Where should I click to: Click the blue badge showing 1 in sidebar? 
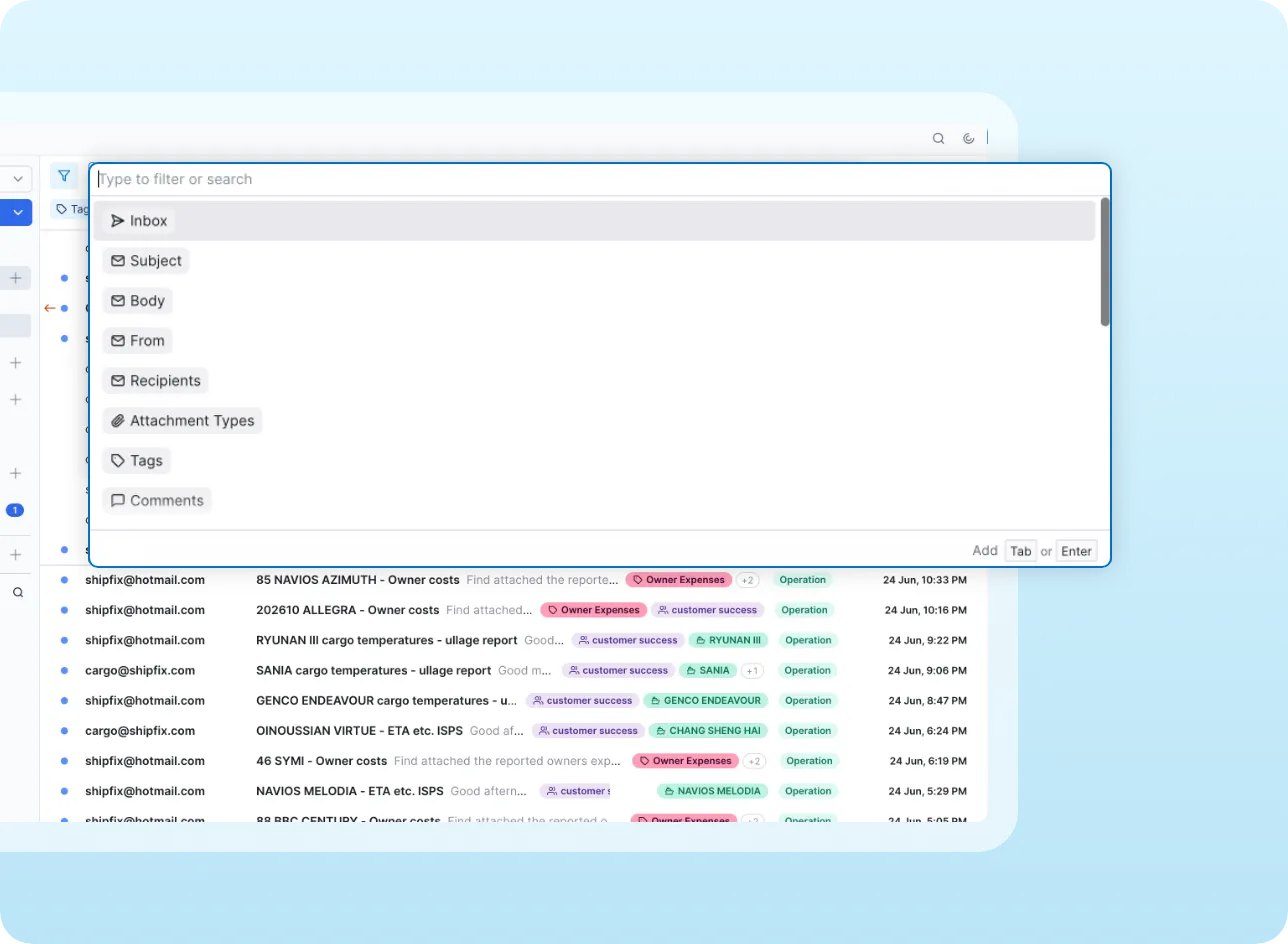[15, 510]
